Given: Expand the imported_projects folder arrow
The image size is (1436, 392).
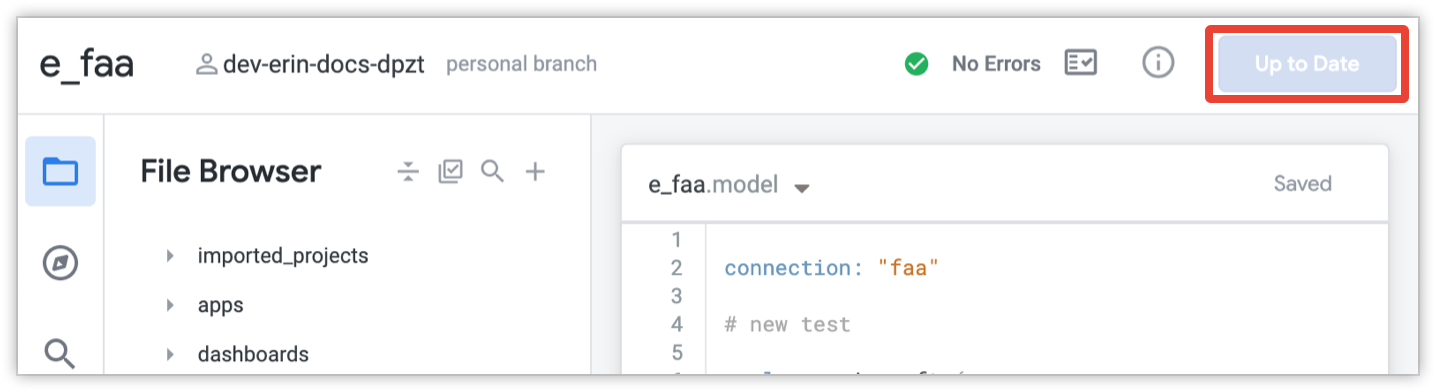Looking at the screenshot, I should [172, 256].
